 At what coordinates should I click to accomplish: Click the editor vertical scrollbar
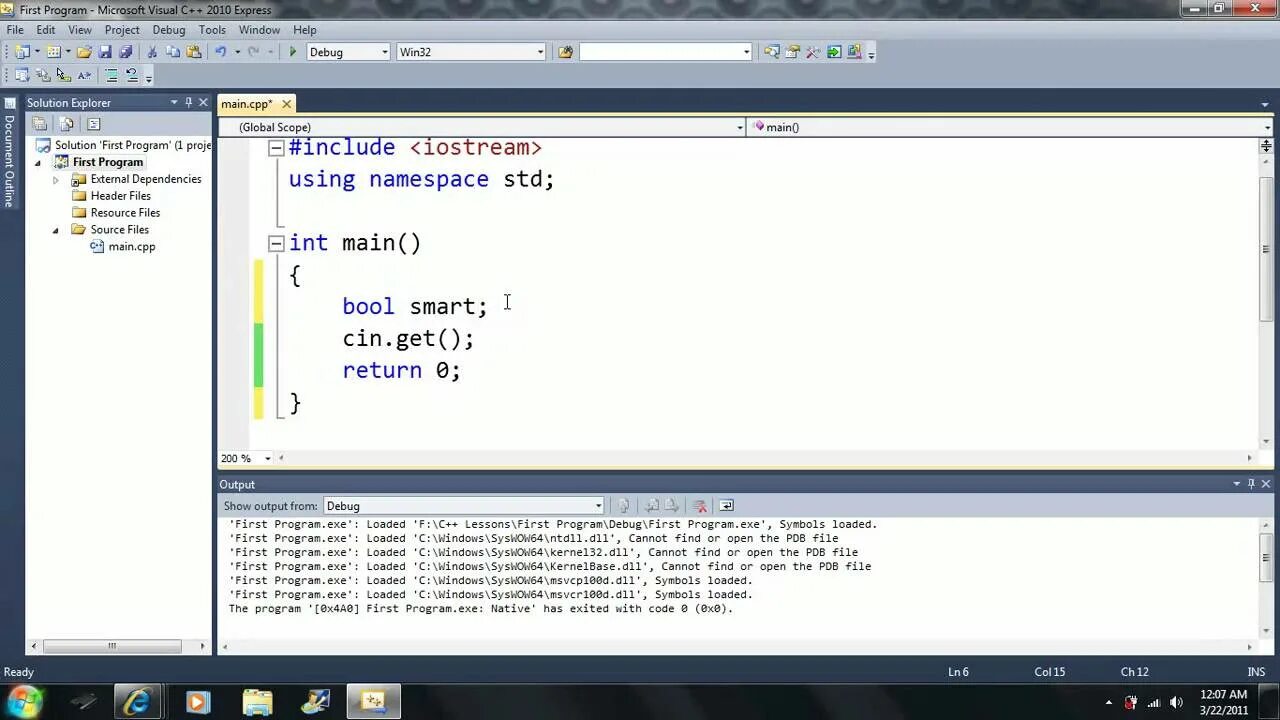coord(1266,250)
